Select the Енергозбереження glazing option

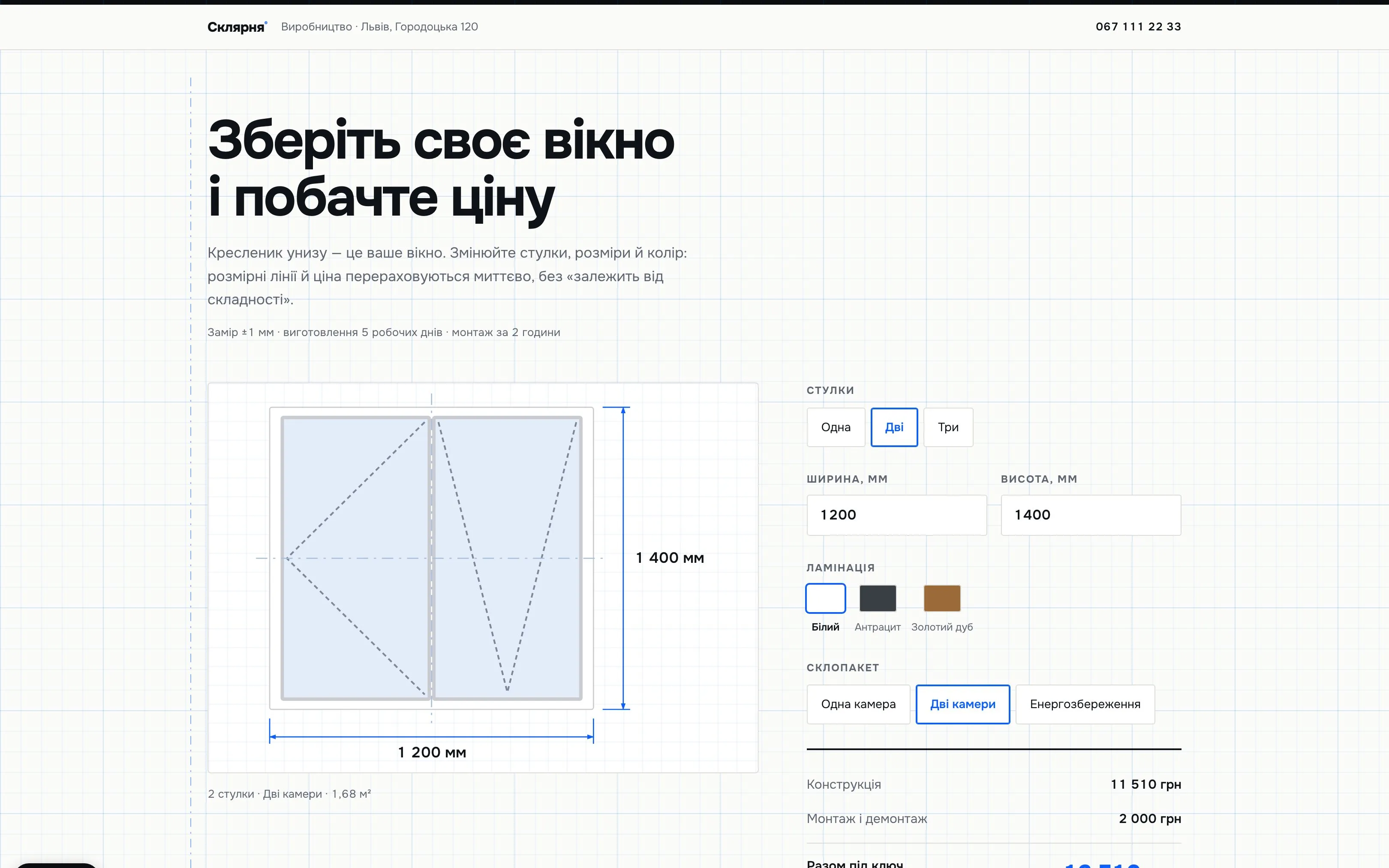[x=1085, y=704]
